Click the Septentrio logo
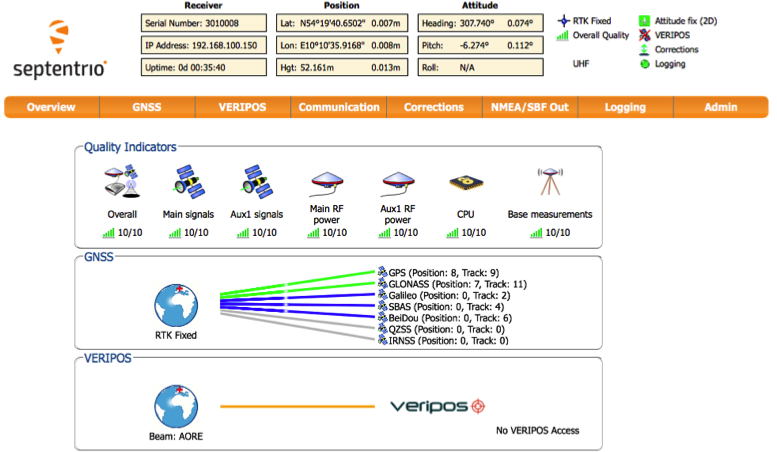 point(60,50)
